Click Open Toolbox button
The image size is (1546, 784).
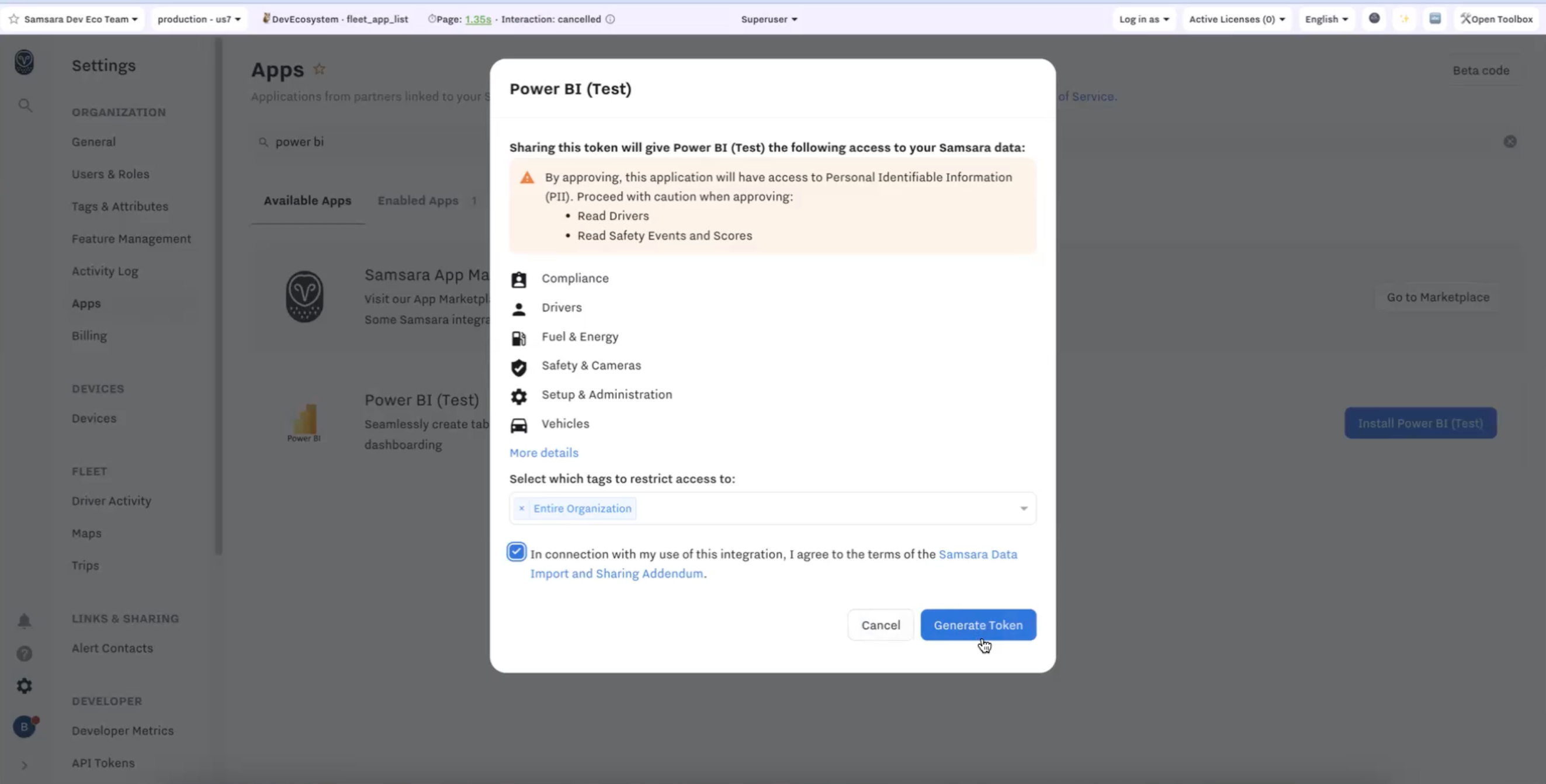[x=1497, y=19]
